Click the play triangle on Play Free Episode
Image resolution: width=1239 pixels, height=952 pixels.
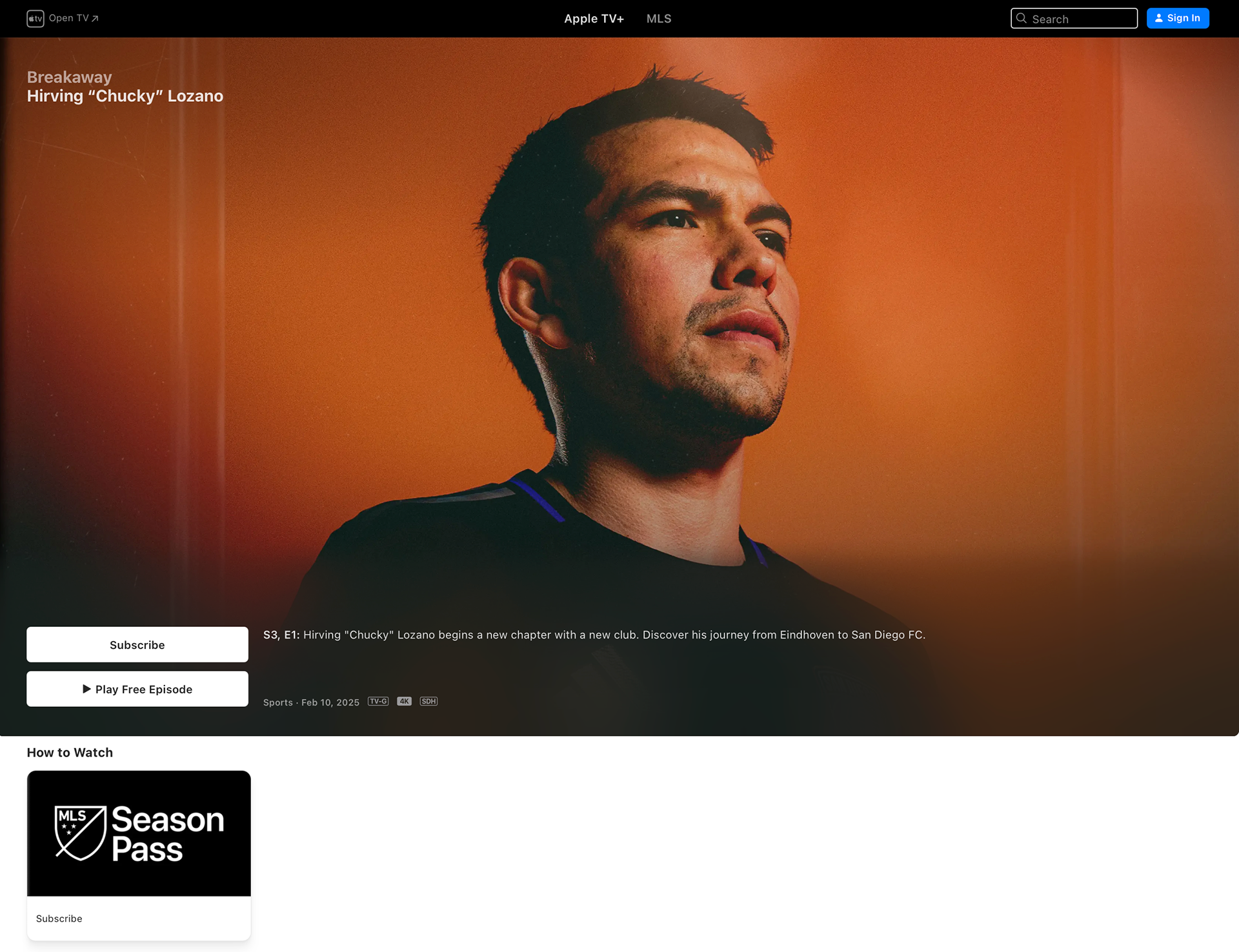[86, 689]
